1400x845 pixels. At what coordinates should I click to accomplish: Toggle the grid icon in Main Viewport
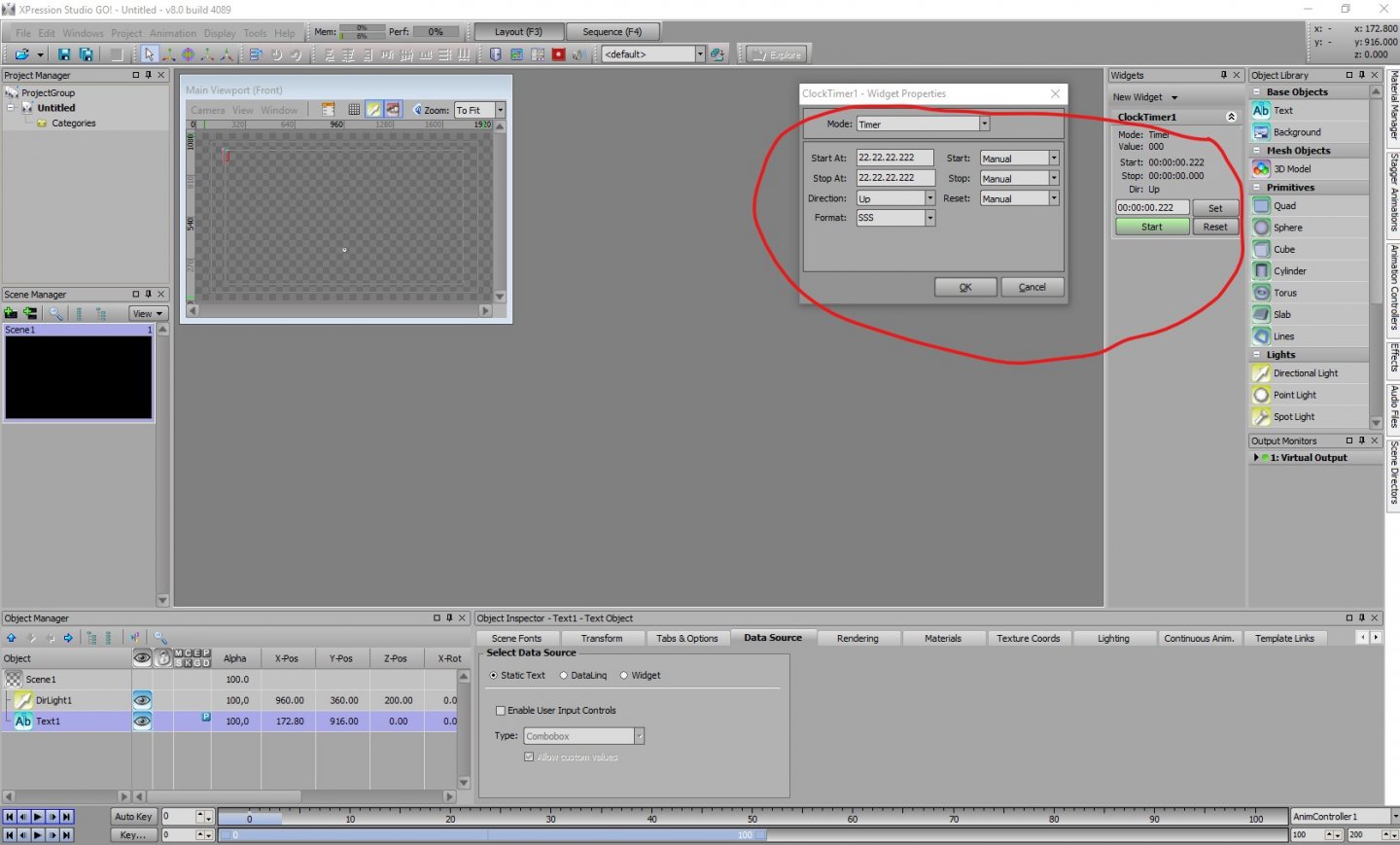tap(354, 110)
